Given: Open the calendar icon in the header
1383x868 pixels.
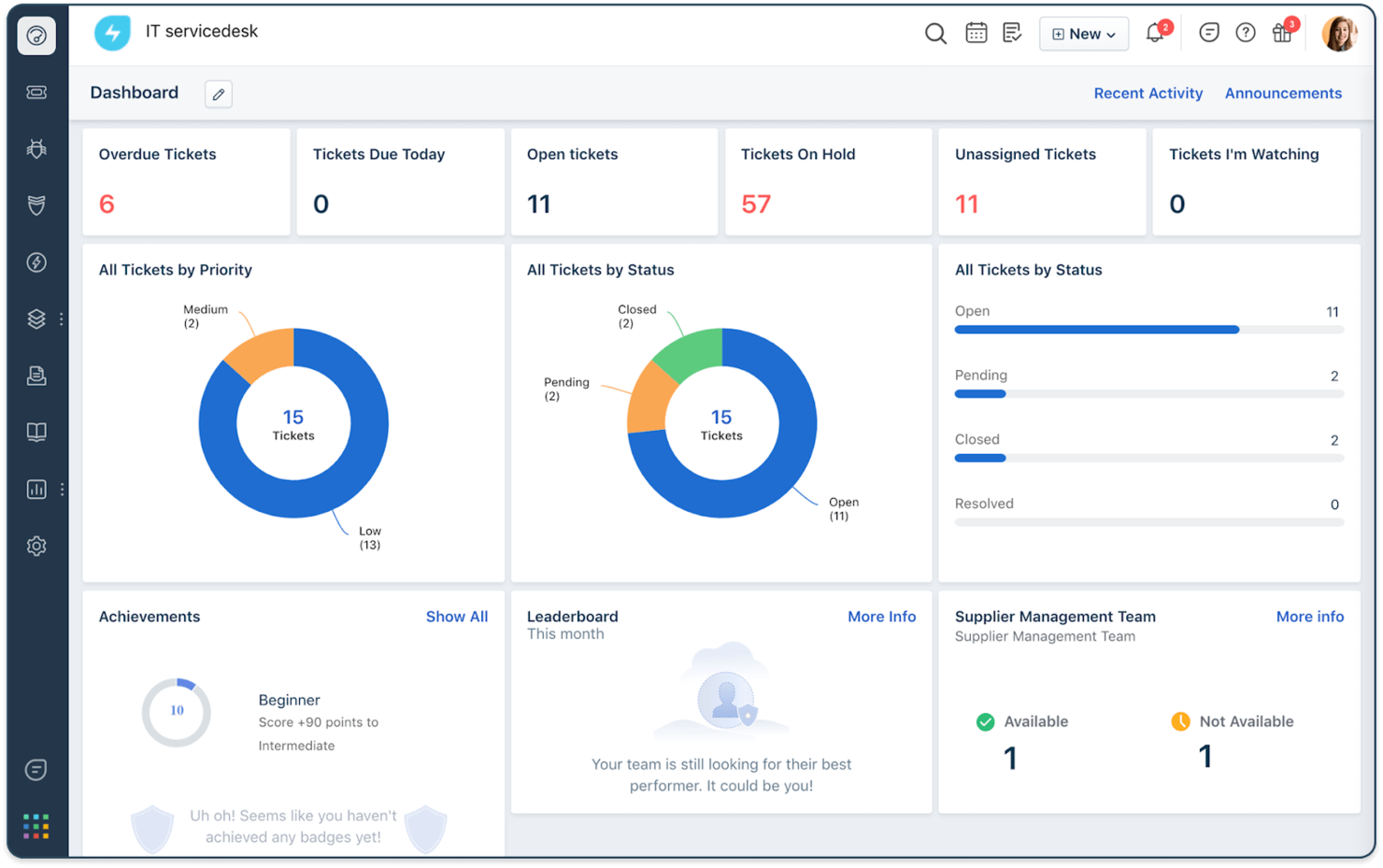Looking at the screenshot, I should 976,33.
